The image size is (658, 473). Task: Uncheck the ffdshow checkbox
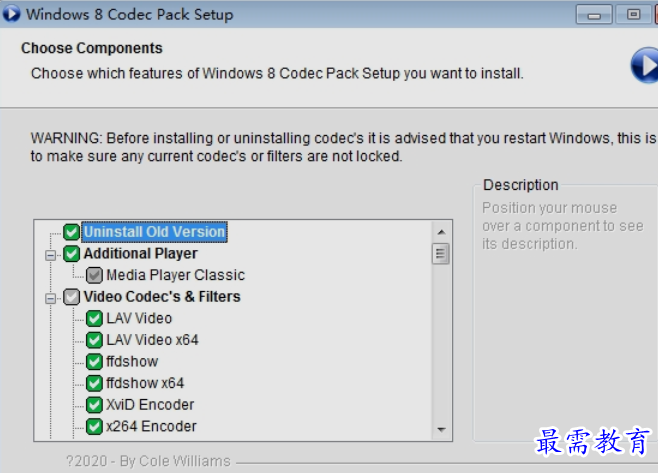[94, 362]
